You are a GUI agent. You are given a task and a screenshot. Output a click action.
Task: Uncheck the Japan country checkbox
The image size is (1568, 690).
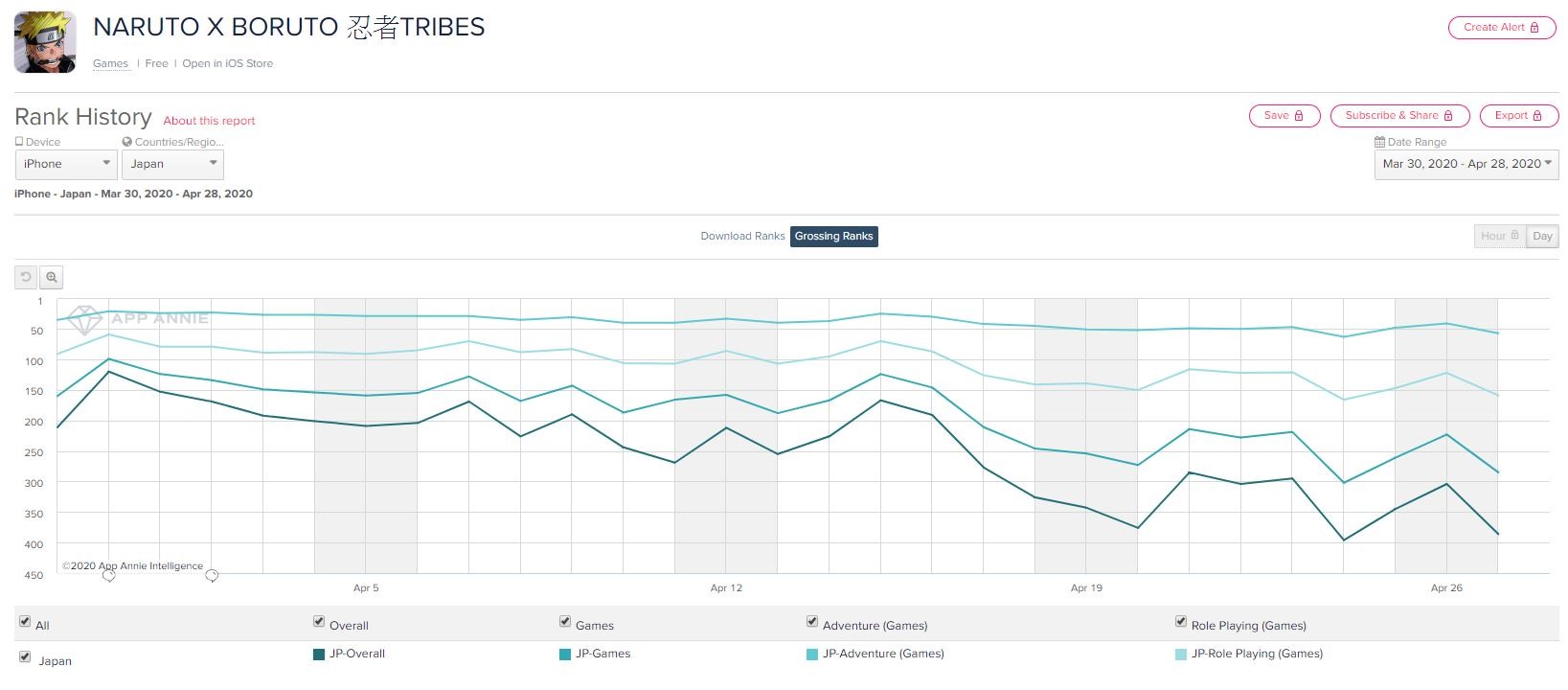(x=25, y=657)
